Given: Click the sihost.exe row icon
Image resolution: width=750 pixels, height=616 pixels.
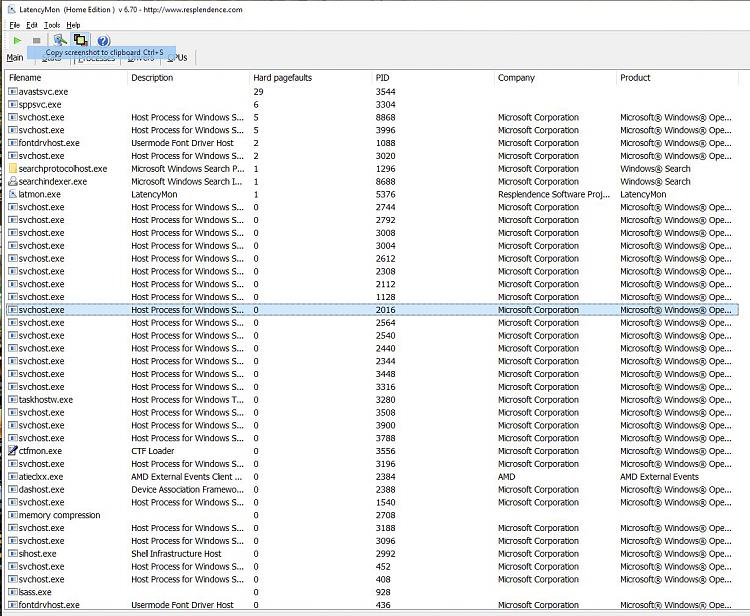Looking at the screenshot, I should (13, 553).
